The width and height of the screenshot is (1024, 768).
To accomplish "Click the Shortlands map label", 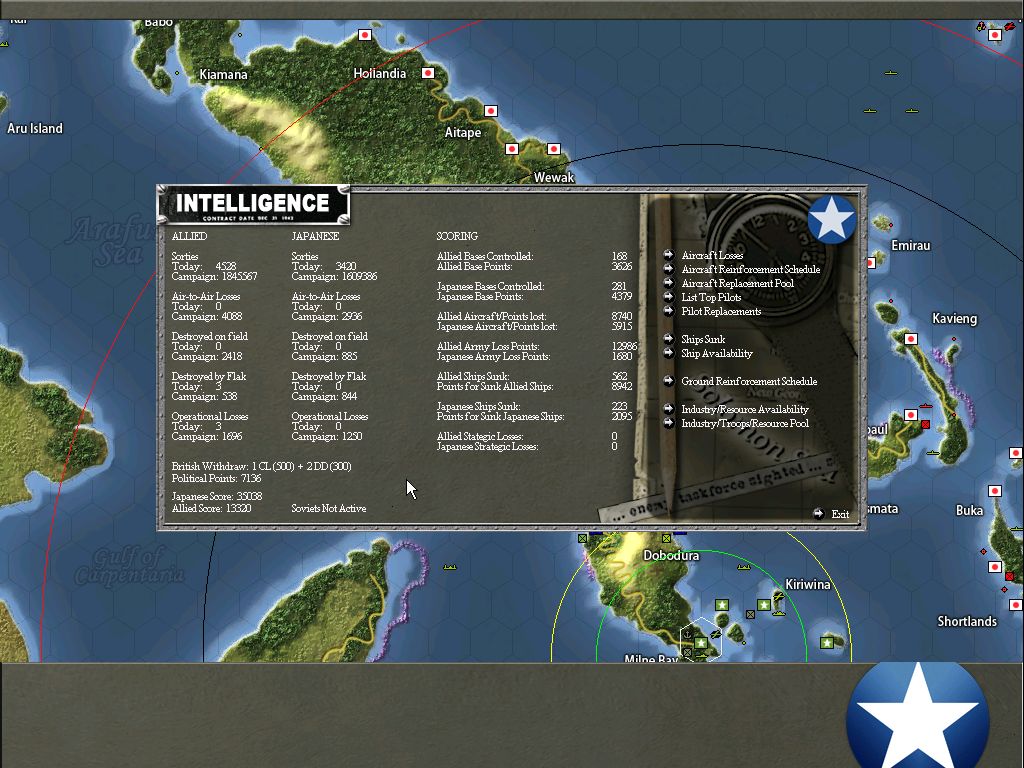I will [967, 622].
